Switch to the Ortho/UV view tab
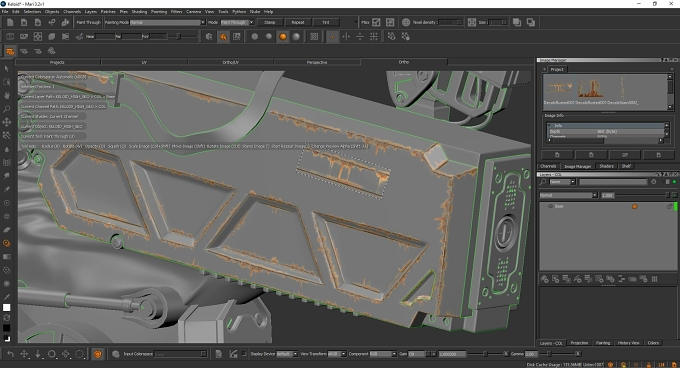This screenshot has width=680, height=368. [230, 62]
